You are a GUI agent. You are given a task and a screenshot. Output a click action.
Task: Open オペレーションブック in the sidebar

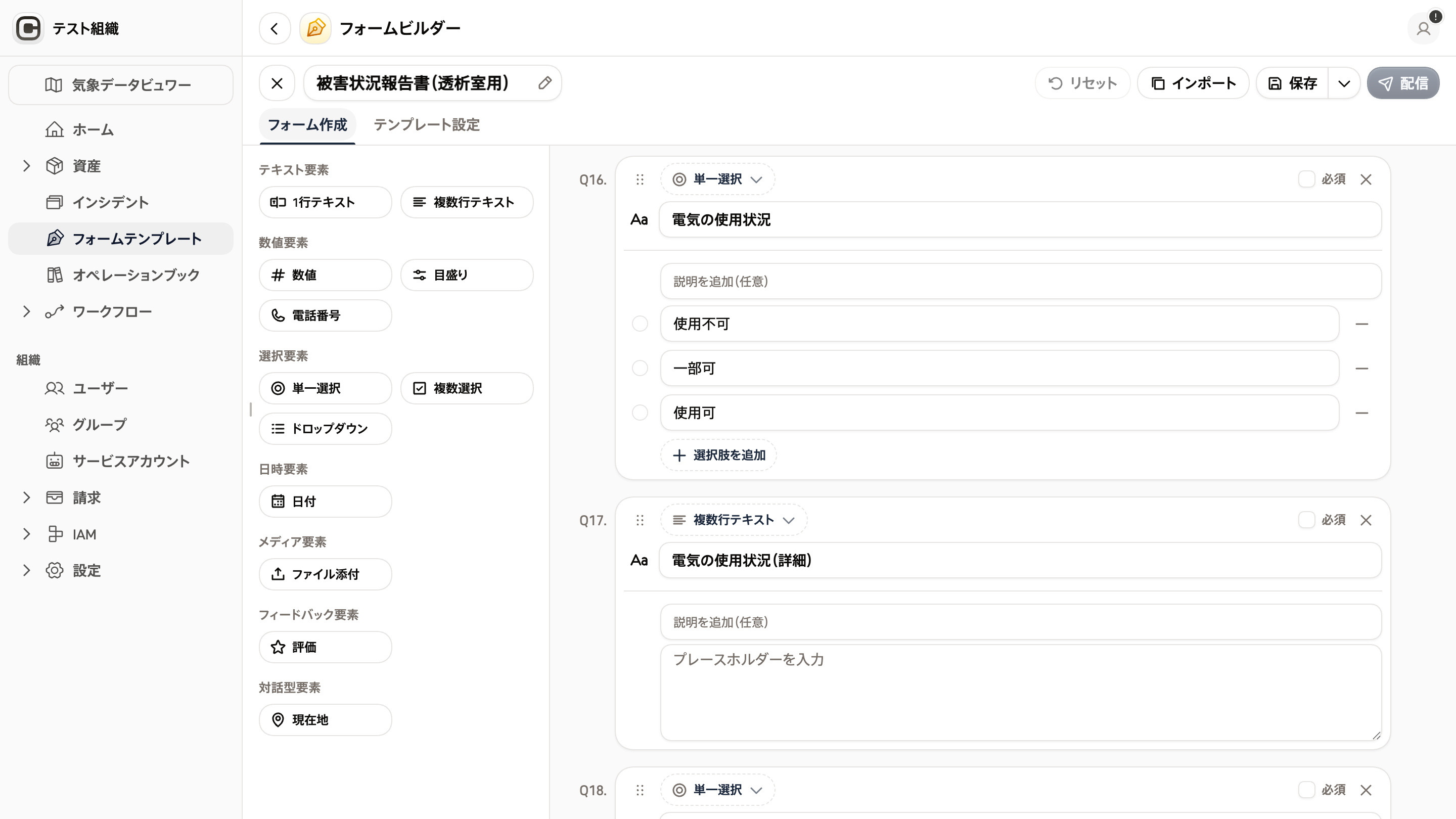pyautogui.click(x=121, y=275)
